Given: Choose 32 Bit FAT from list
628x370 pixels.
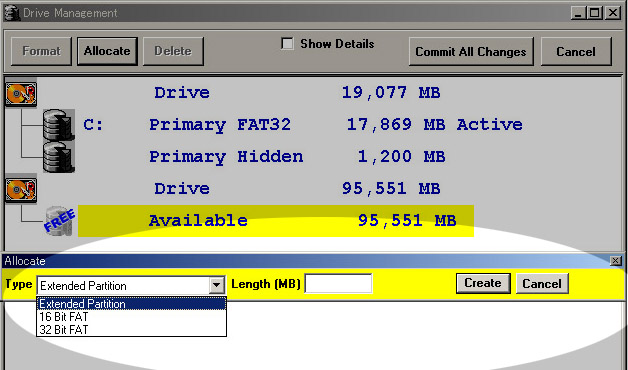Looking at the screenshot, I should coord(131,330).
